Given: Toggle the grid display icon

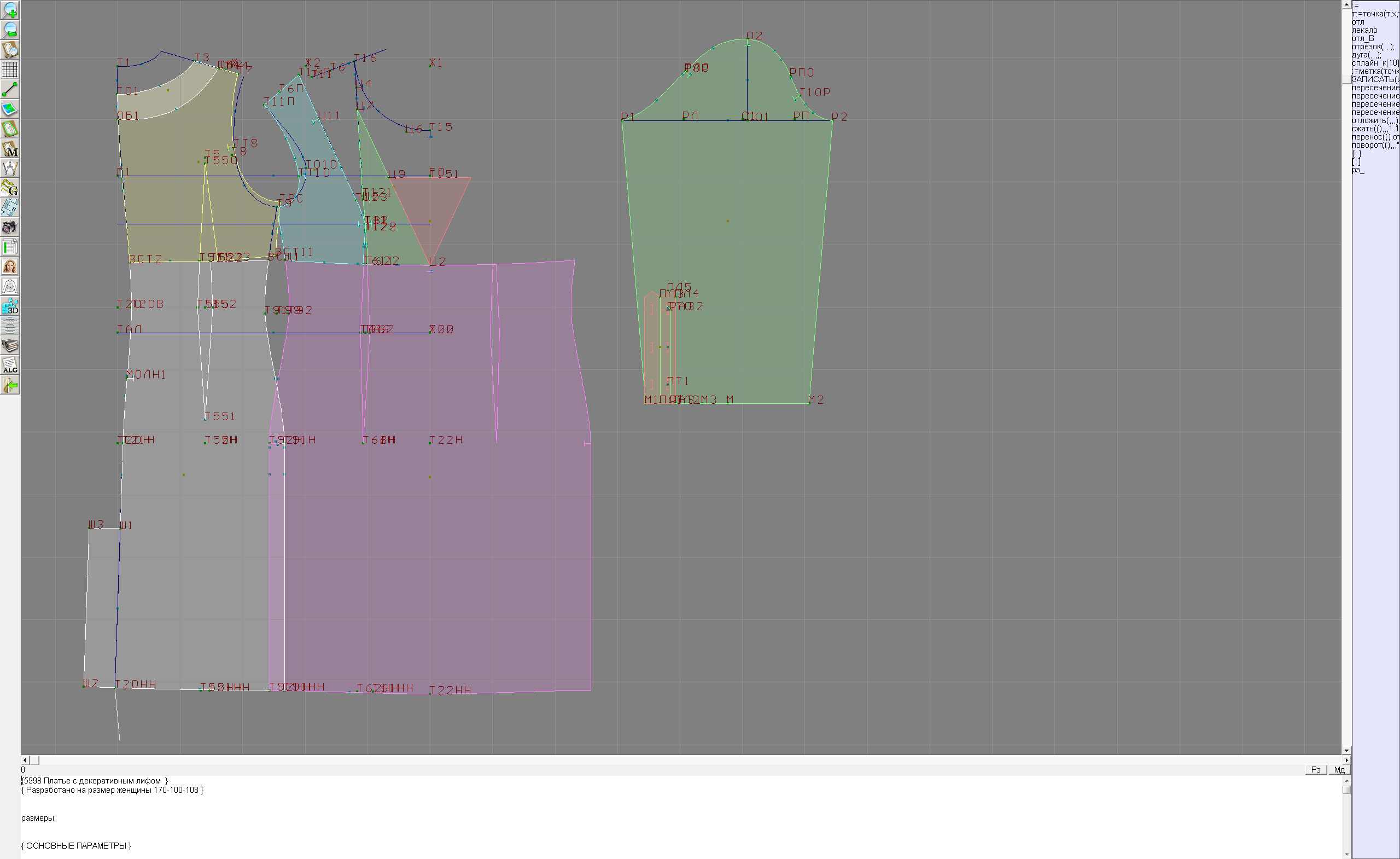Looking at the screenshot, I should pos(10,69).
